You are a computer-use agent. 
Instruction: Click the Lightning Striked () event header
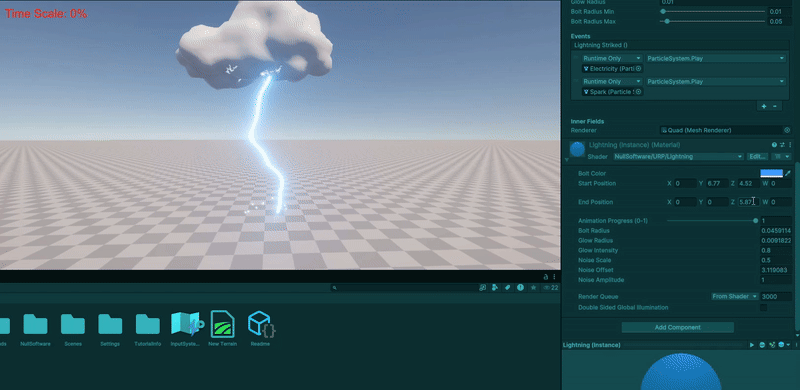coord(679,45)
